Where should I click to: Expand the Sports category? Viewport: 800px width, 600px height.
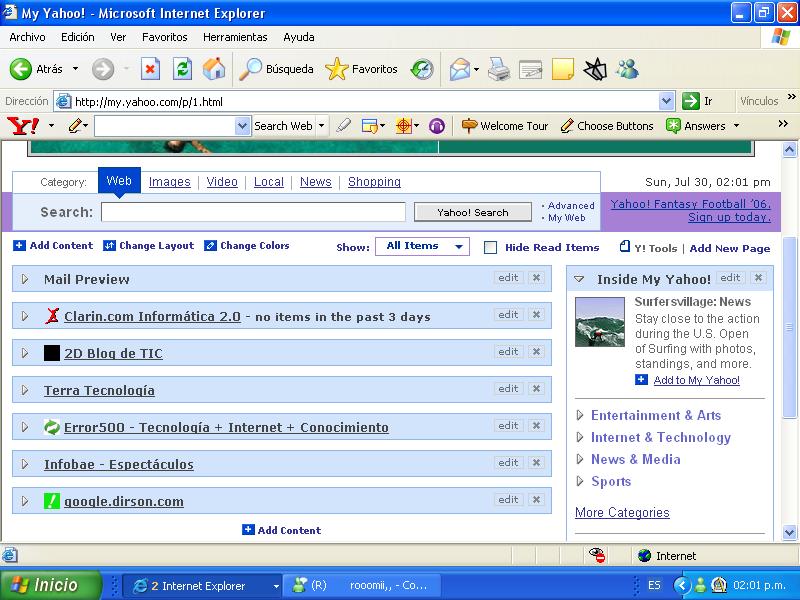pyautogui.click(x=580, y=481)
